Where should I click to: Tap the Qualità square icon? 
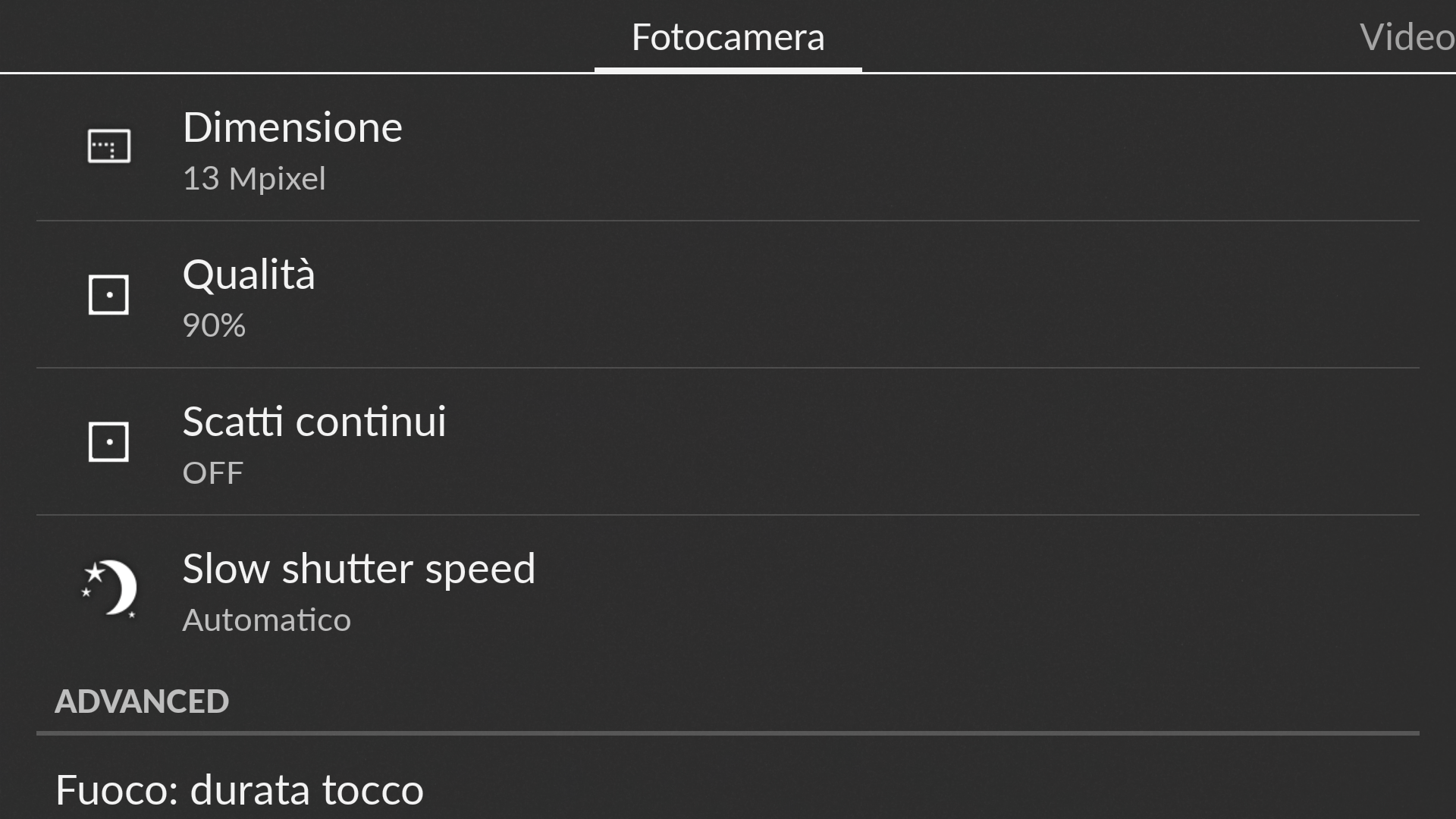108,294
